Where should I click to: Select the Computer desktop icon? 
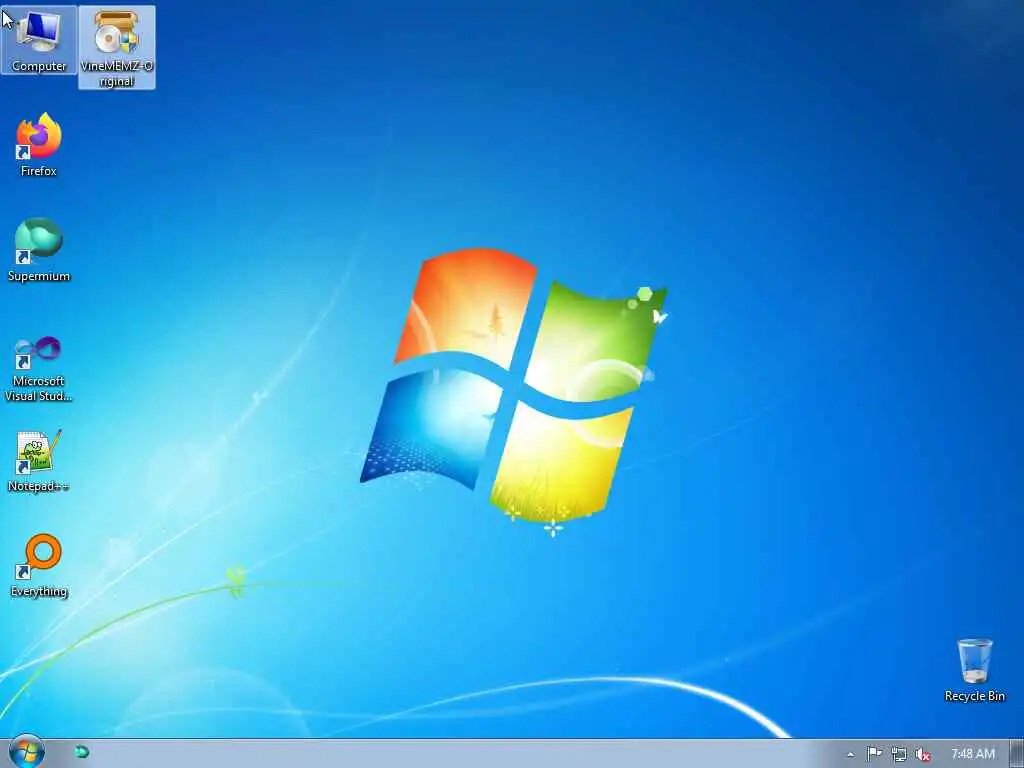[39, 40]
